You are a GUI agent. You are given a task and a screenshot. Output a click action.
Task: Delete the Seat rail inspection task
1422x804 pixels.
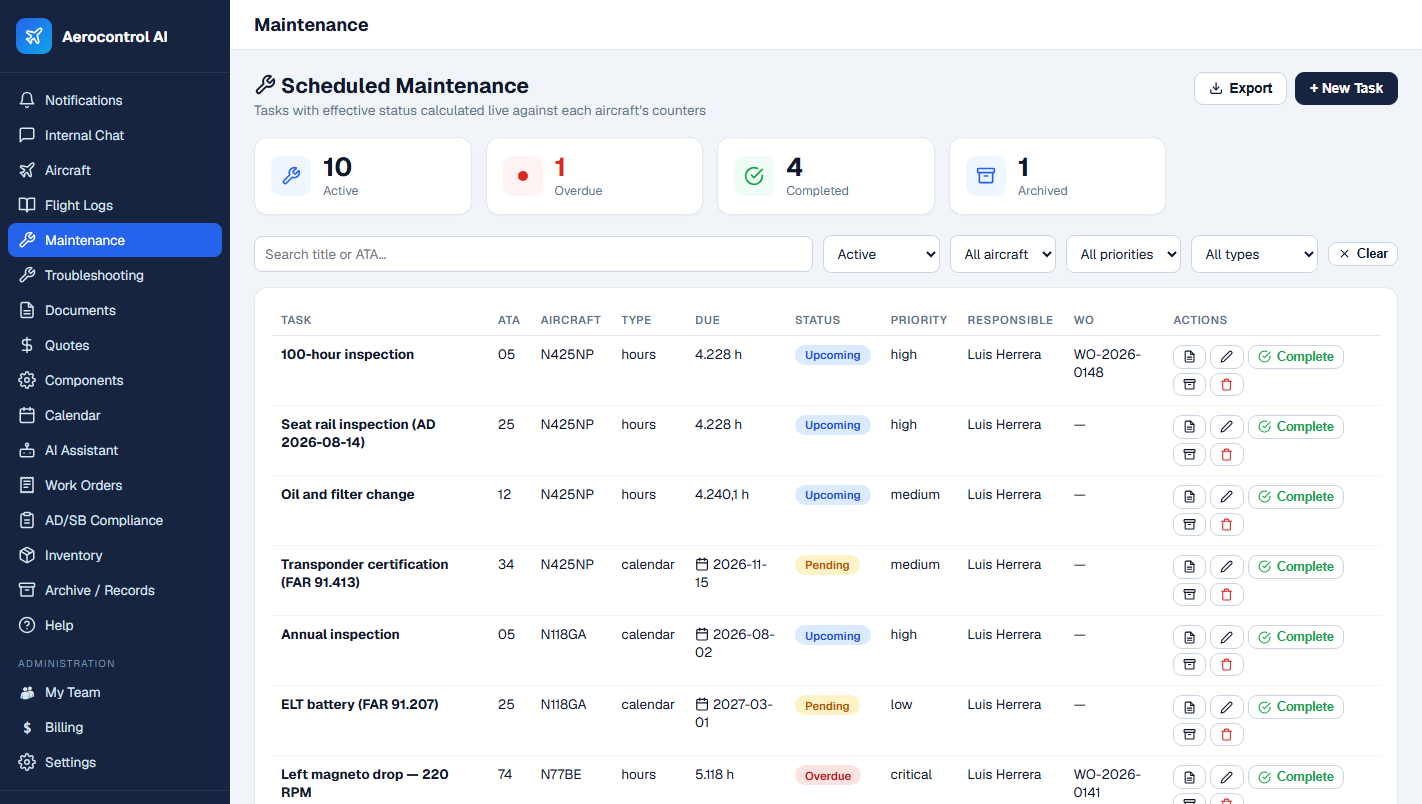[x=1227, y=454]
